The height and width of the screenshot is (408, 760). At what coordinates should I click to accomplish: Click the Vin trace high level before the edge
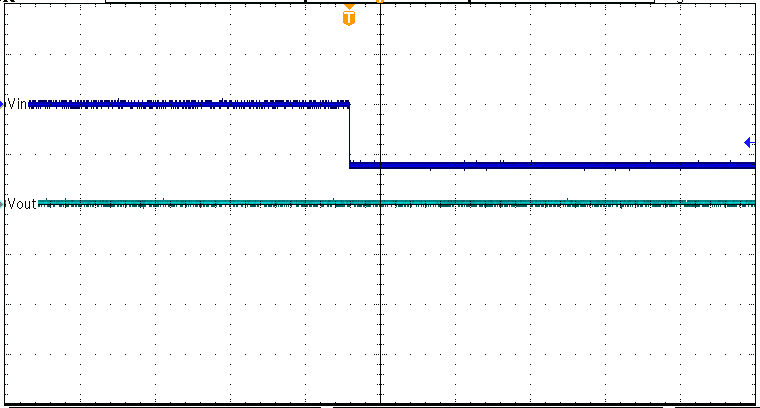point(190,103)
